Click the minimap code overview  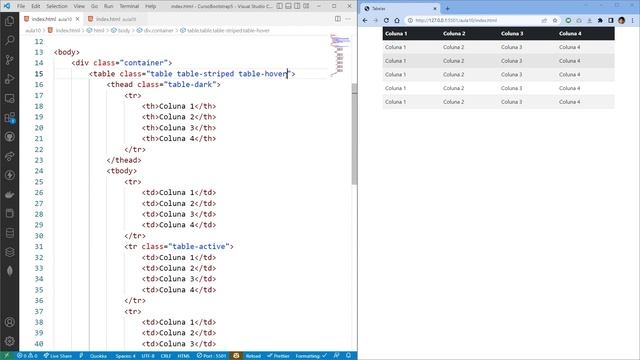340,55
